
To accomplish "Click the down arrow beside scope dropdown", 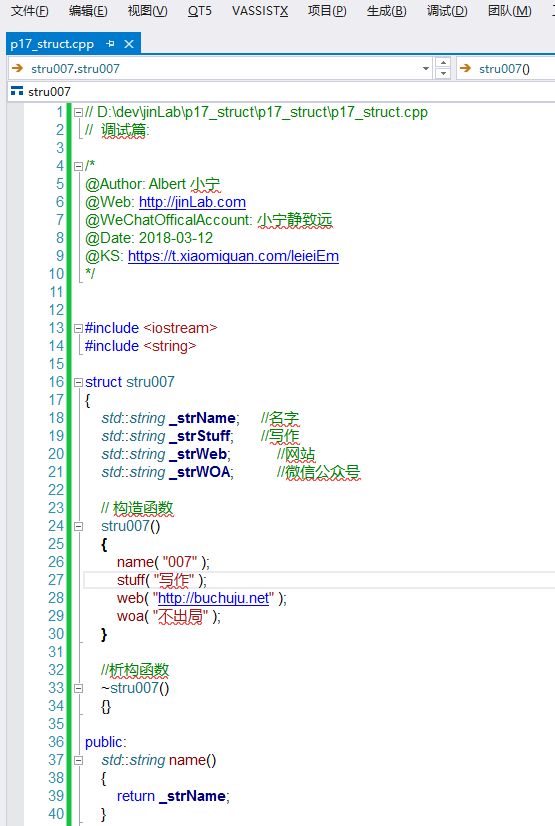I will coord(443,74).
